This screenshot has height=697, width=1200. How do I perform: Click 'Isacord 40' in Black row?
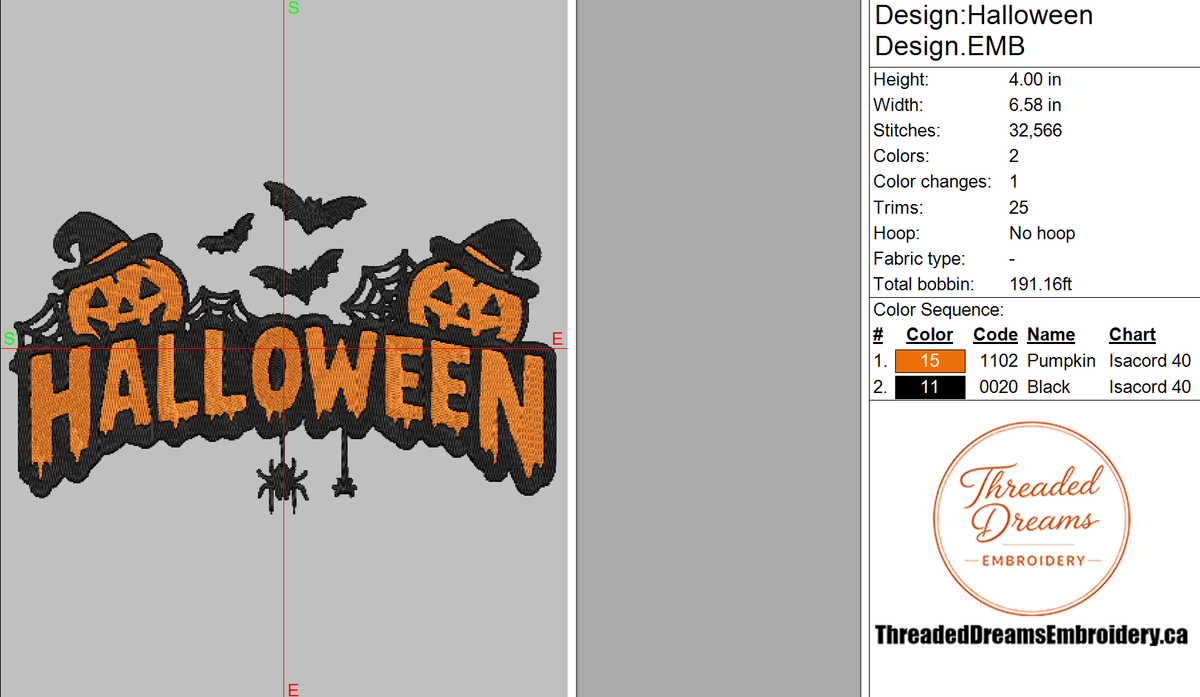(1150, 387)
